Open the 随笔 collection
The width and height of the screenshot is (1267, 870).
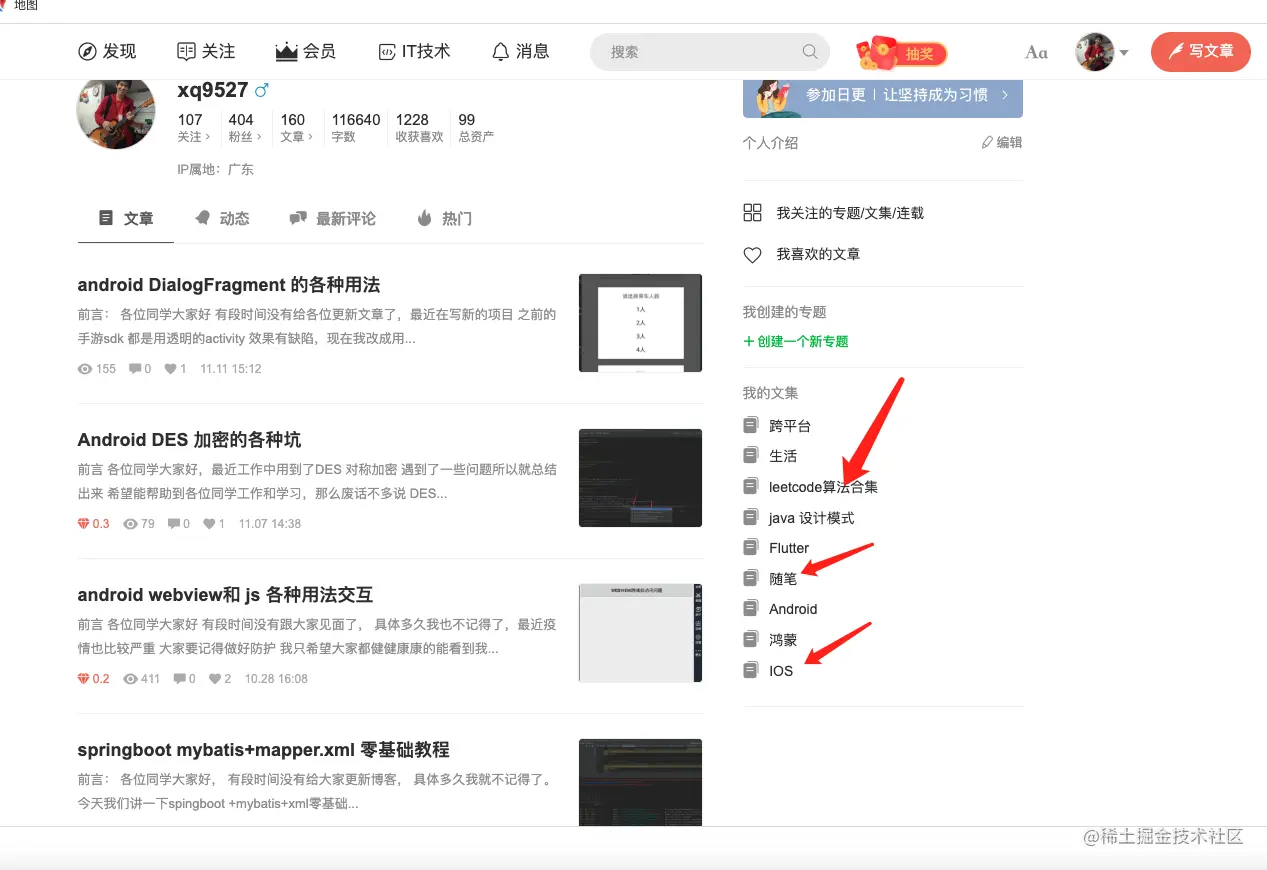[783, 579]
